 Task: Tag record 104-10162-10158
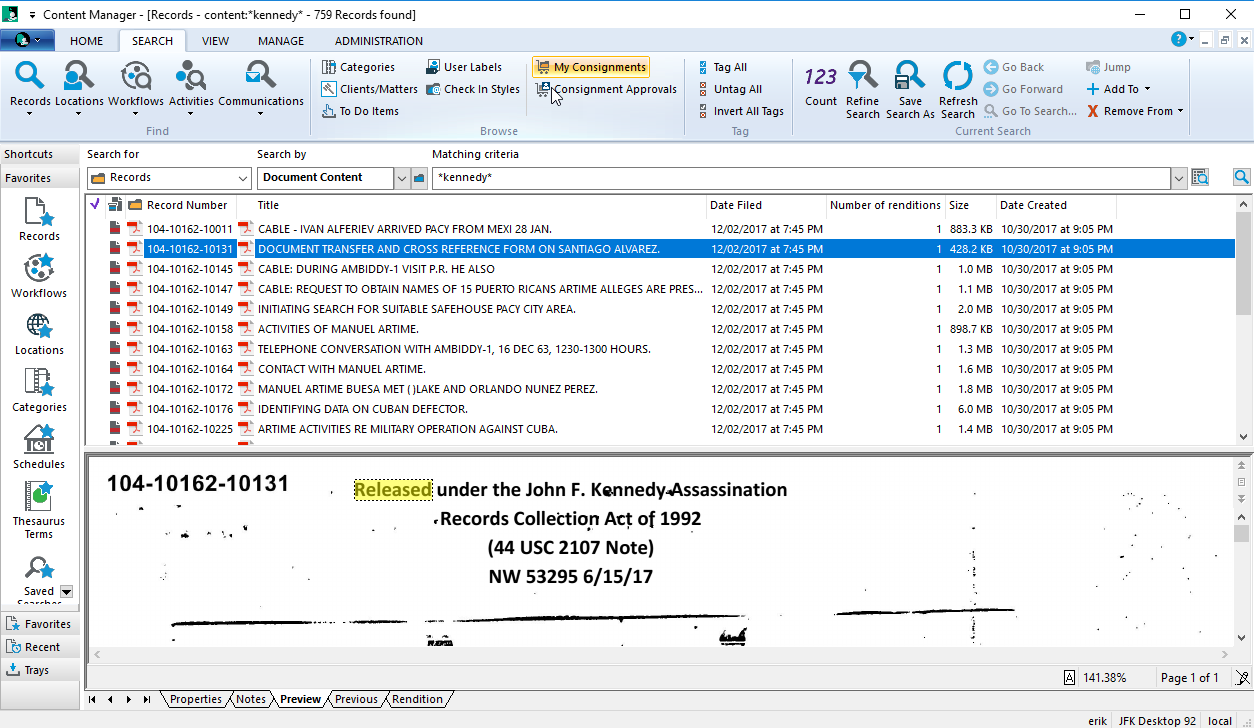95,329
